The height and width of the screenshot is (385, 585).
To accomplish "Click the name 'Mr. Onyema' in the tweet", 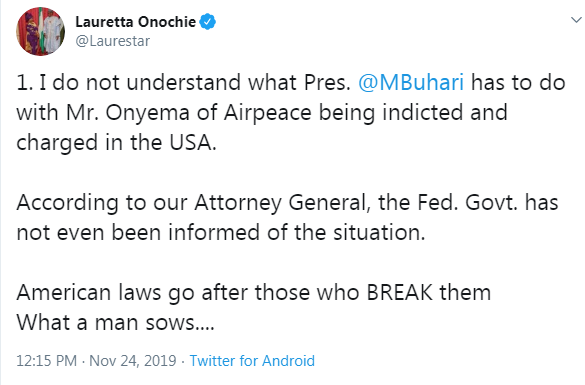I will (128, 113).
